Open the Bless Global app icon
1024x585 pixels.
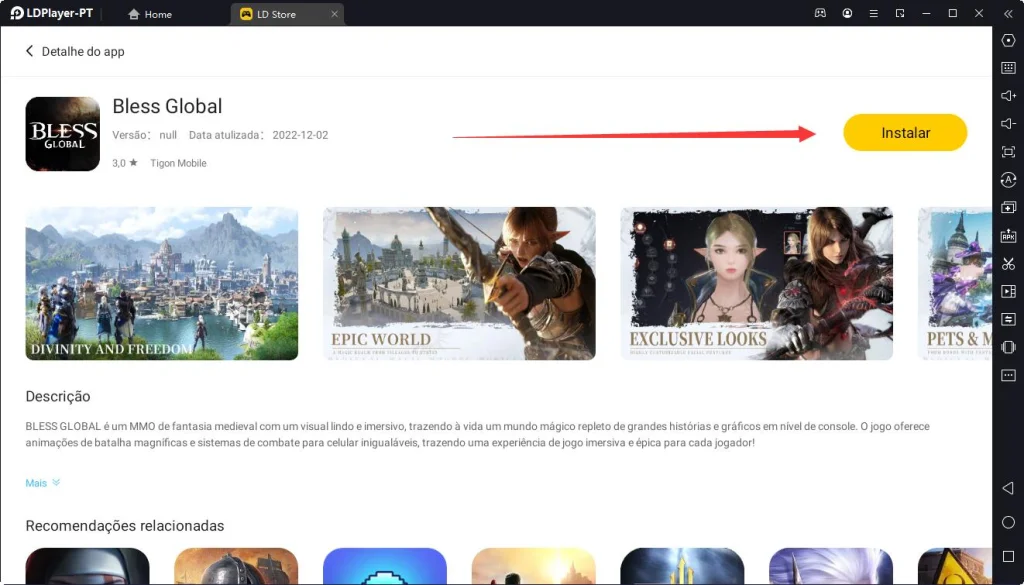click(x=63, y=134)
